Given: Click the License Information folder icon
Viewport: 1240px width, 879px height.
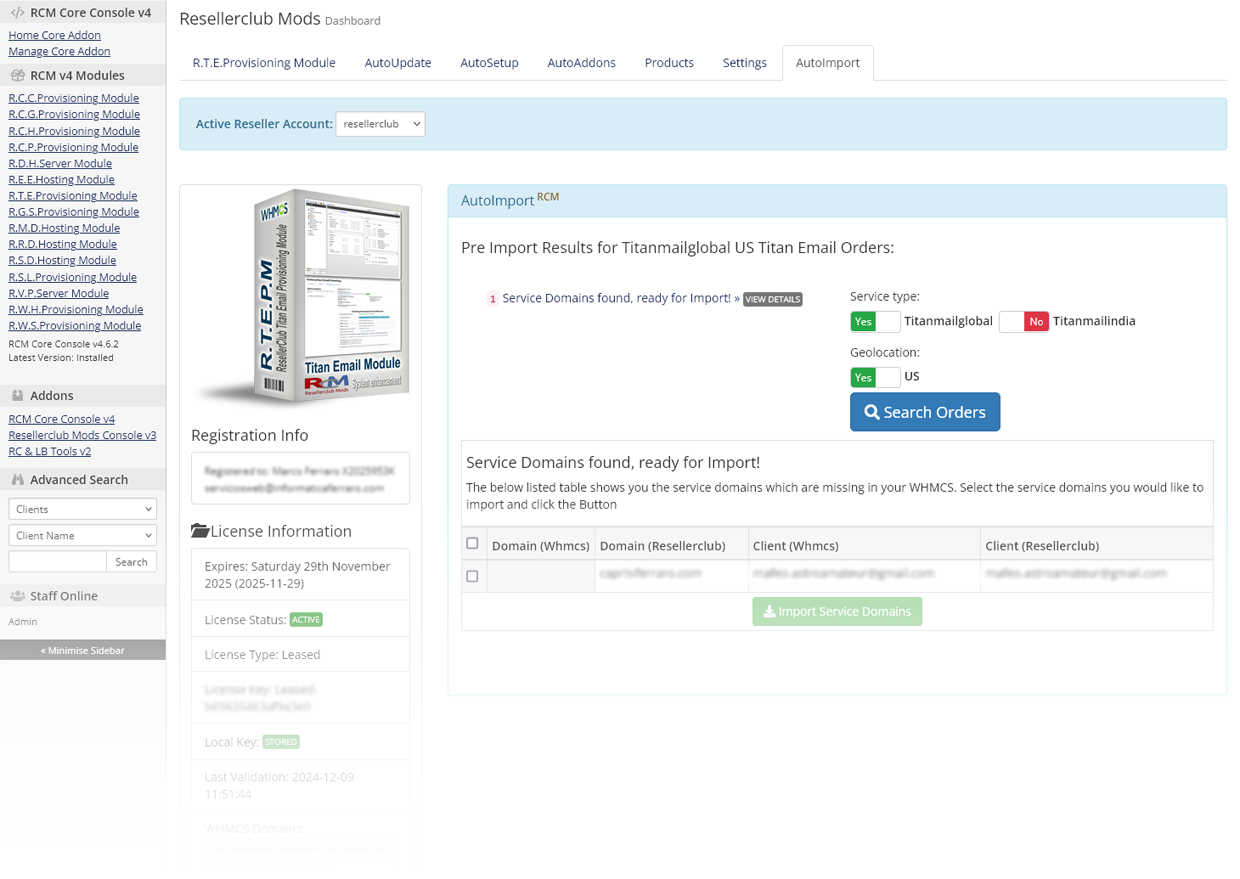Looking at the screenshot, I should (200, 531).
